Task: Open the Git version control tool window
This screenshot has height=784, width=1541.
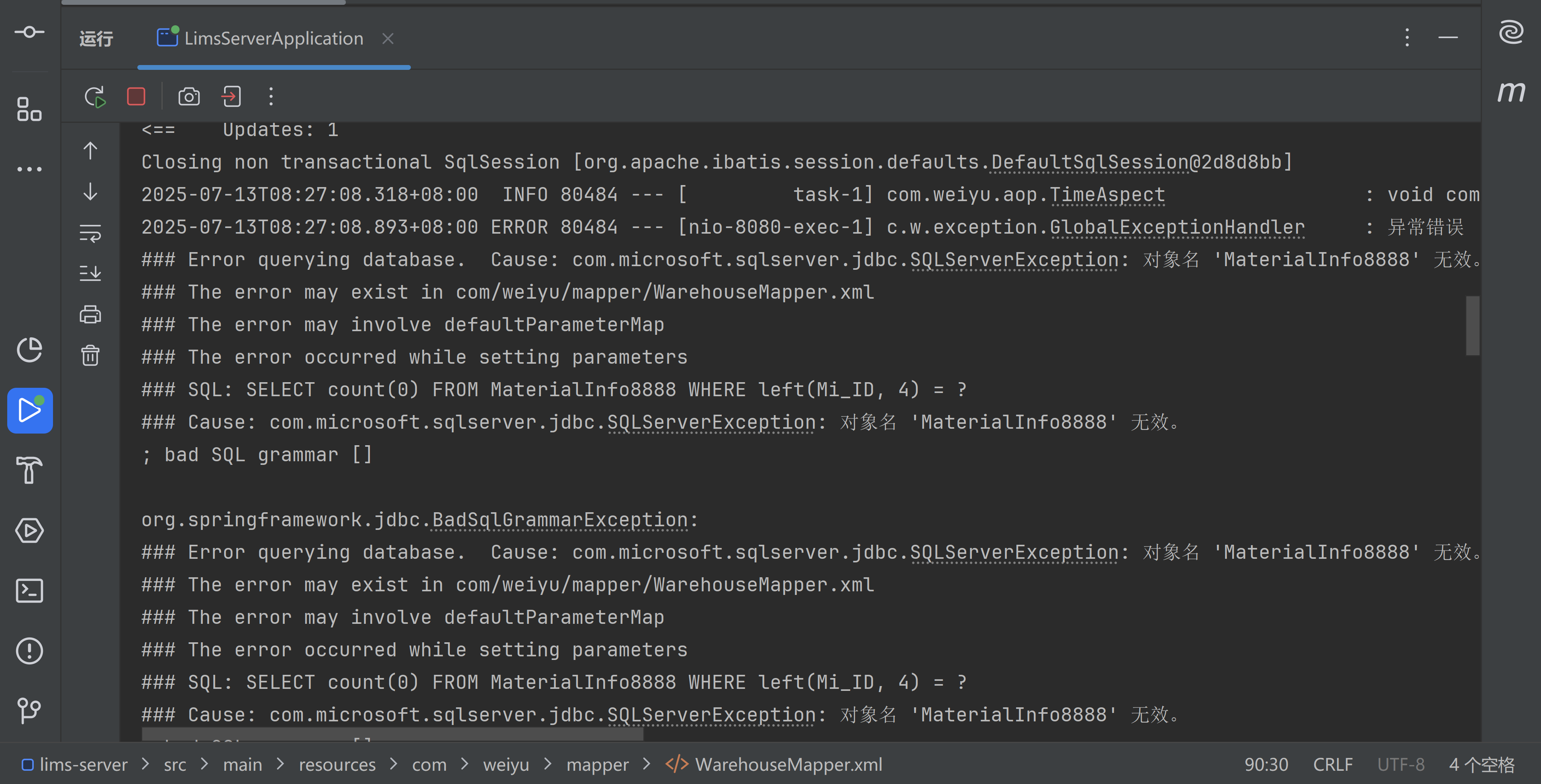Action: tap(29, 711)
